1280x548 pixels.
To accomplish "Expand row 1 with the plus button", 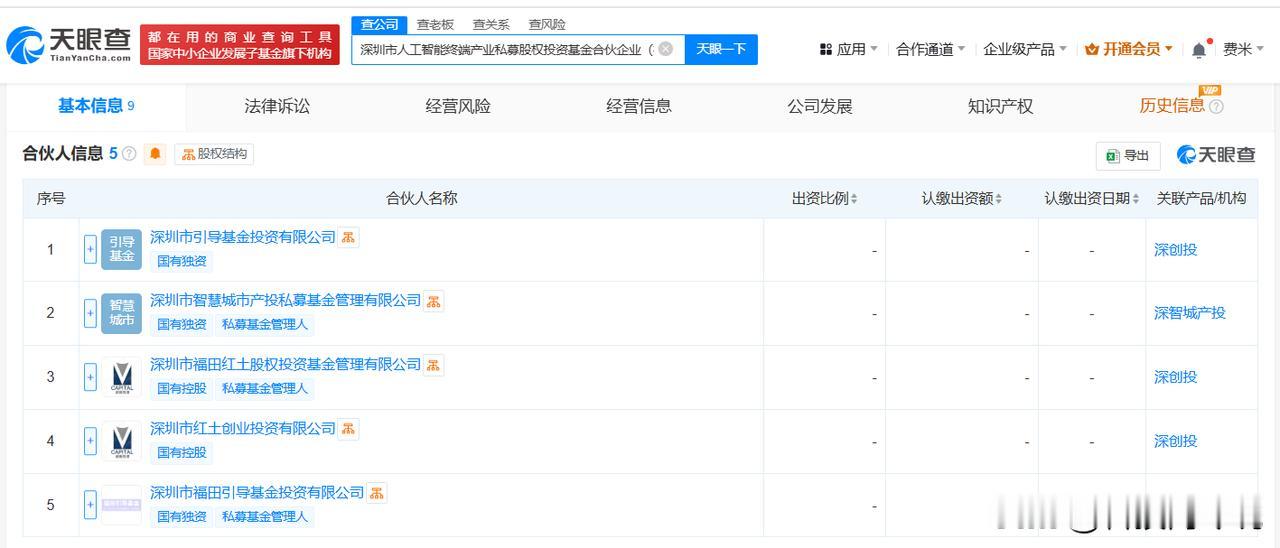I will tap(90, 249).
